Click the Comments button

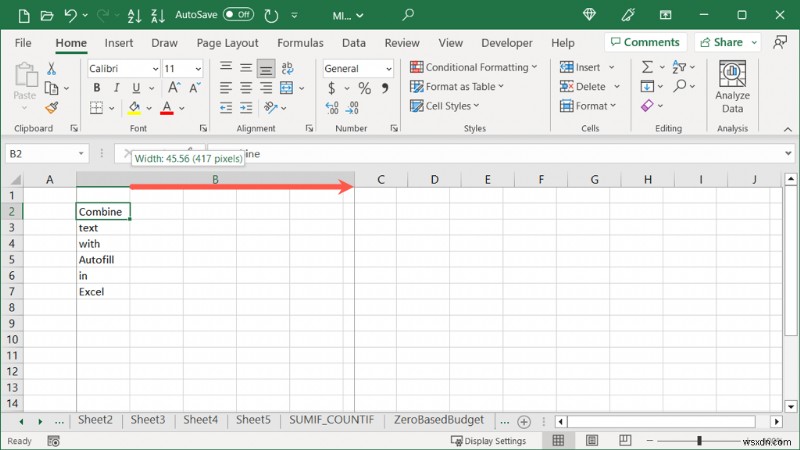point(645,42)
